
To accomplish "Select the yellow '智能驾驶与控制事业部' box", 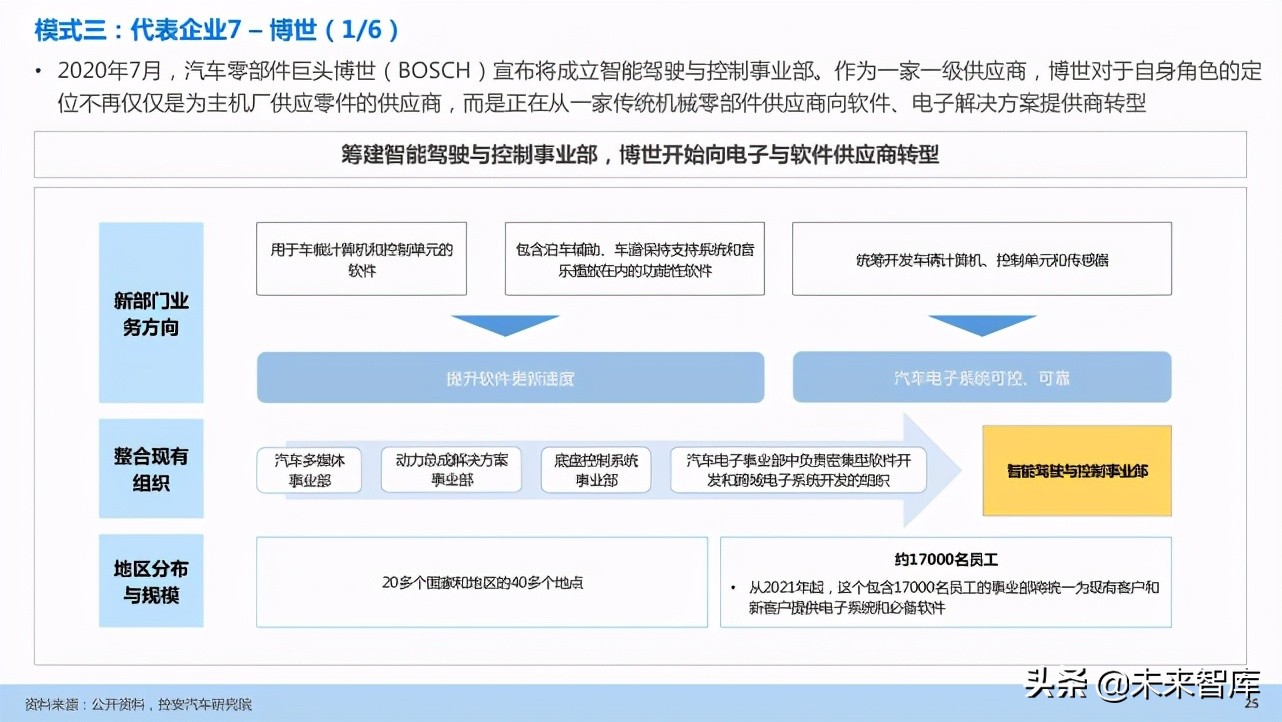I will pyautogui.click(x=1077, y=470).
